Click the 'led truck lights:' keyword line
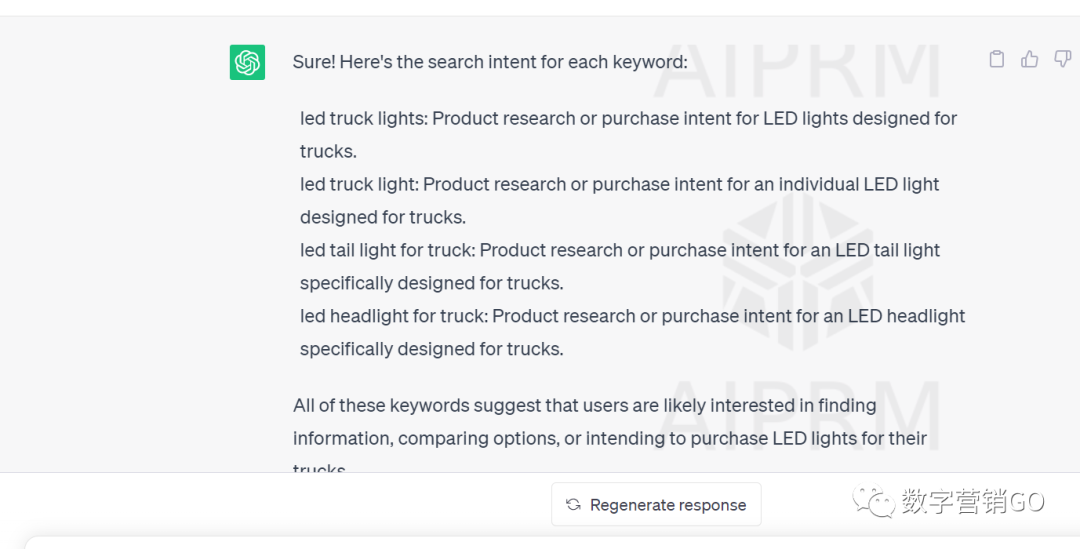This screenshot has width=1080, height=549. click(x=628, y=118)
